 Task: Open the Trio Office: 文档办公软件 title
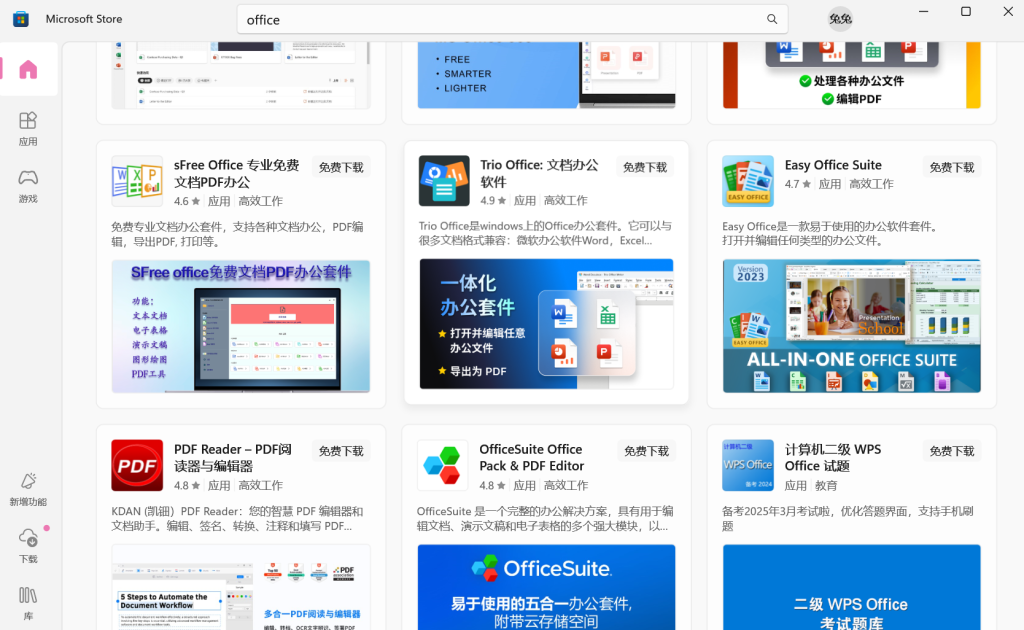pyautogui.click(x=539, y=173)
